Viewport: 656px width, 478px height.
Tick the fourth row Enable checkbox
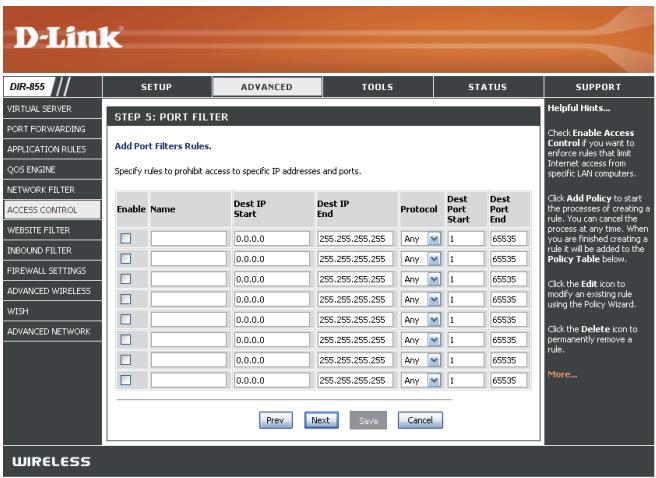pyautogui.click(x=126, y=299)
